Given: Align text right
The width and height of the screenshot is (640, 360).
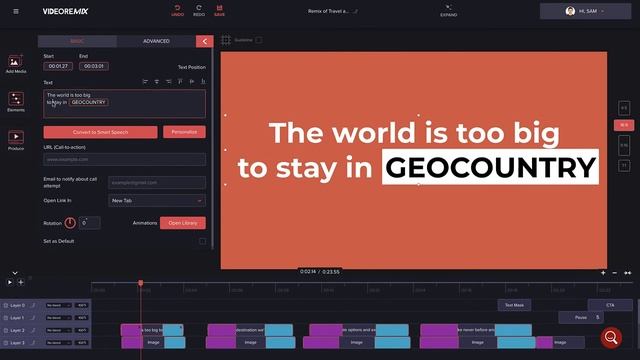Looking at the screenshot, I should point(169,82).
